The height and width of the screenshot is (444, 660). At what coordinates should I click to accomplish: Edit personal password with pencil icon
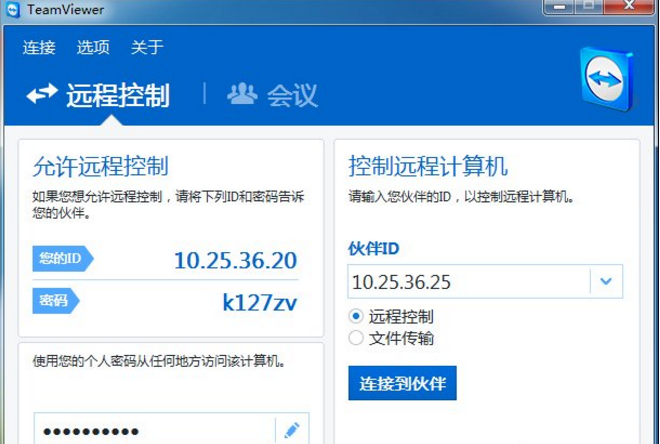pos(292,431)
